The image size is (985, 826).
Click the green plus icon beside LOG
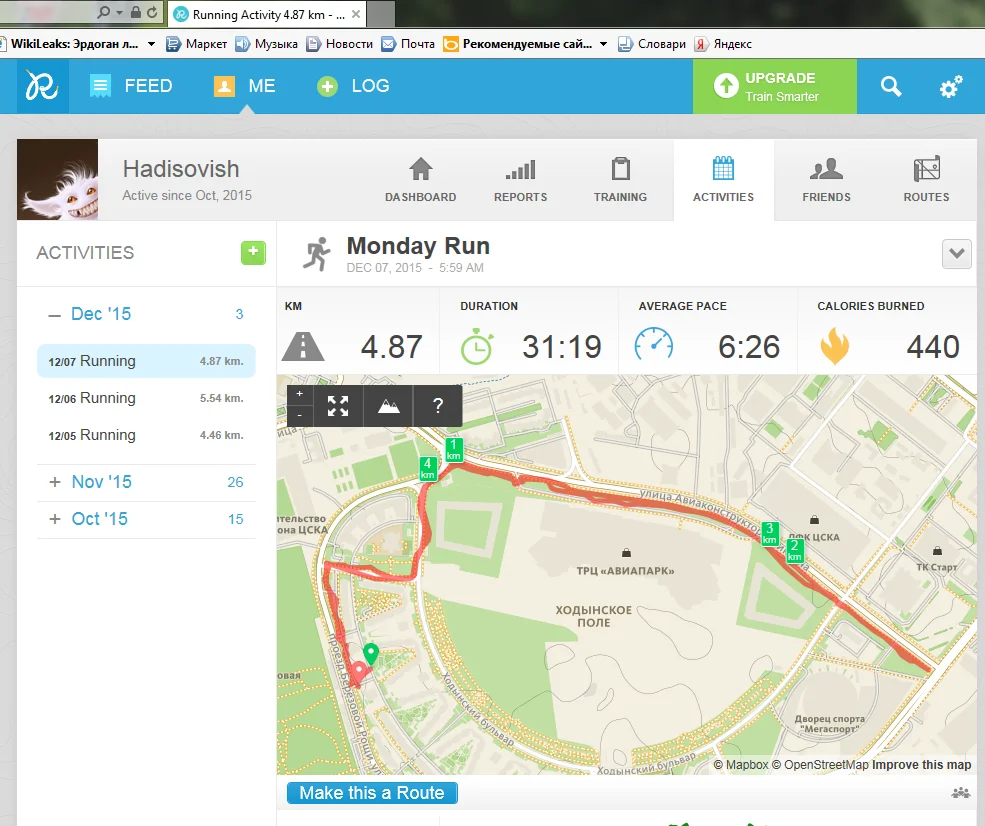(327, 86)
